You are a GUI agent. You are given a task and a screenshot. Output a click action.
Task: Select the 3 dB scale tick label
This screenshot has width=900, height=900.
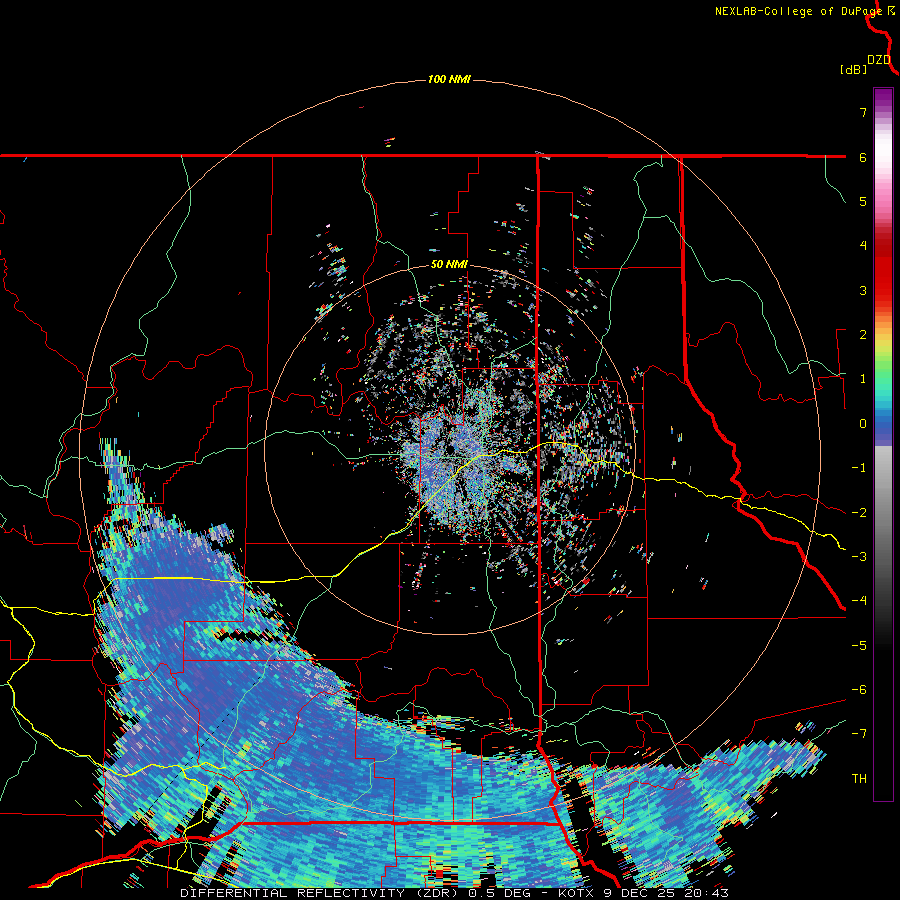click(863, 290)
